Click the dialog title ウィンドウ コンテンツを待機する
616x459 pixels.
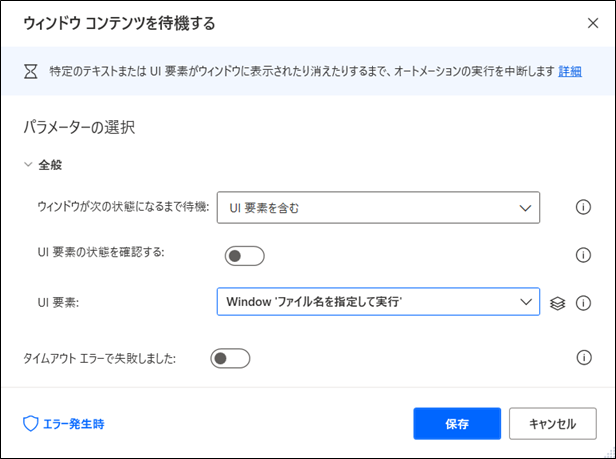119,23
